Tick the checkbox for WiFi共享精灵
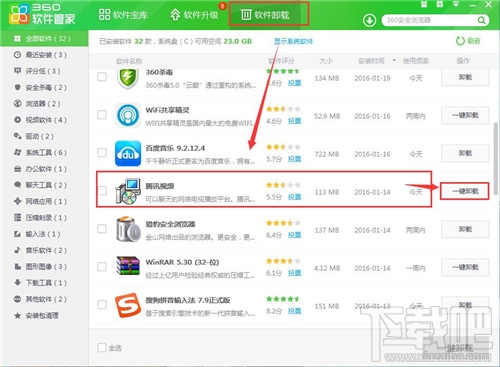The image size is (500, 367). (x=102, y=115)
